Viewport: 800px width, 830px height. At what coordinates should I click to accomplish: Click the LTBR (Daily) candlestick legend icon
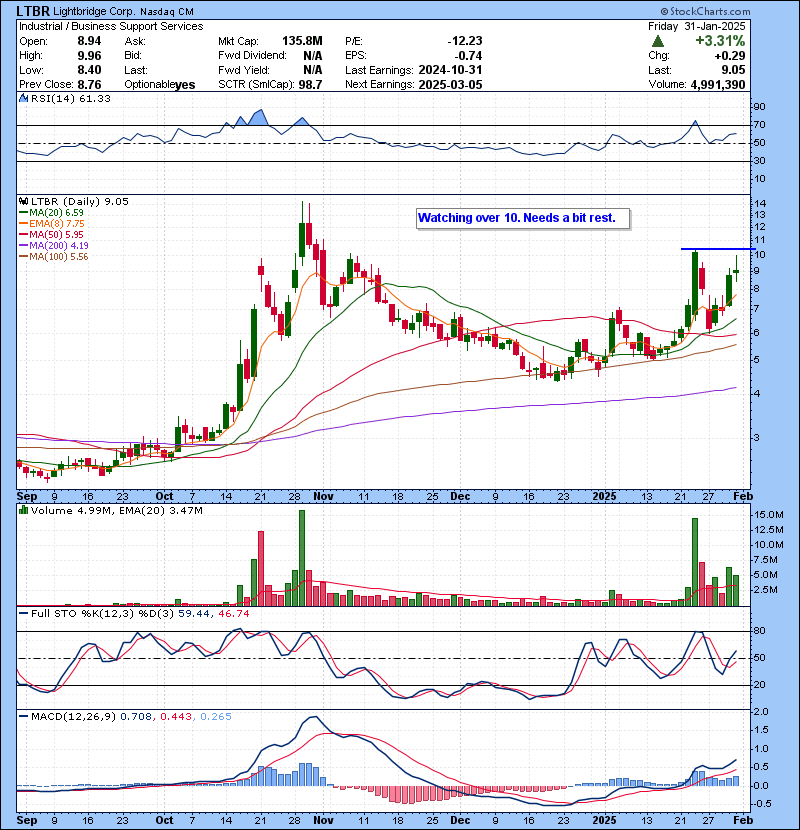point(23,201)
